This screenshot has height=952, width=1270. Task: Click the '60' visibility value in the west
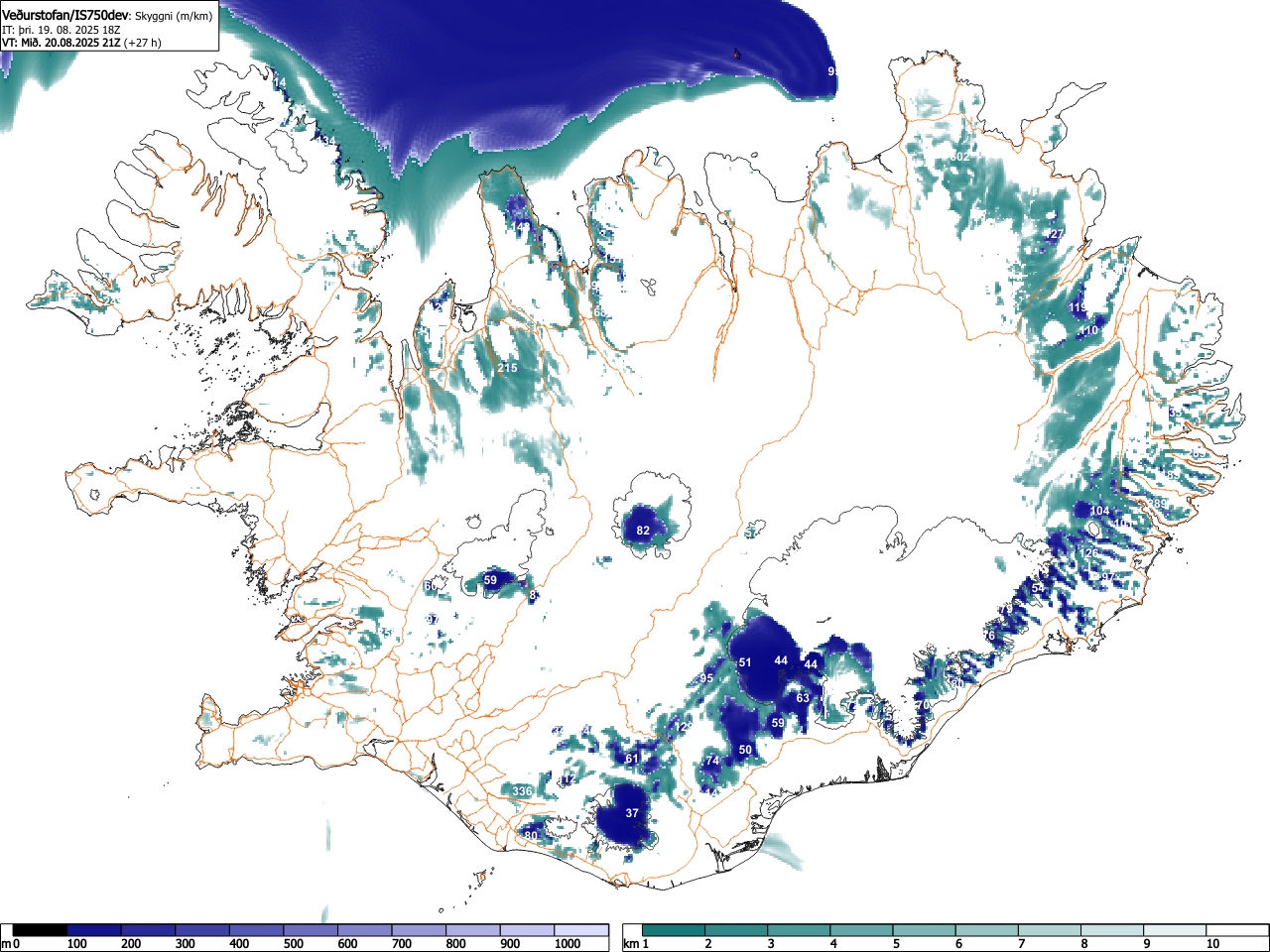click(x=430, y=586)
